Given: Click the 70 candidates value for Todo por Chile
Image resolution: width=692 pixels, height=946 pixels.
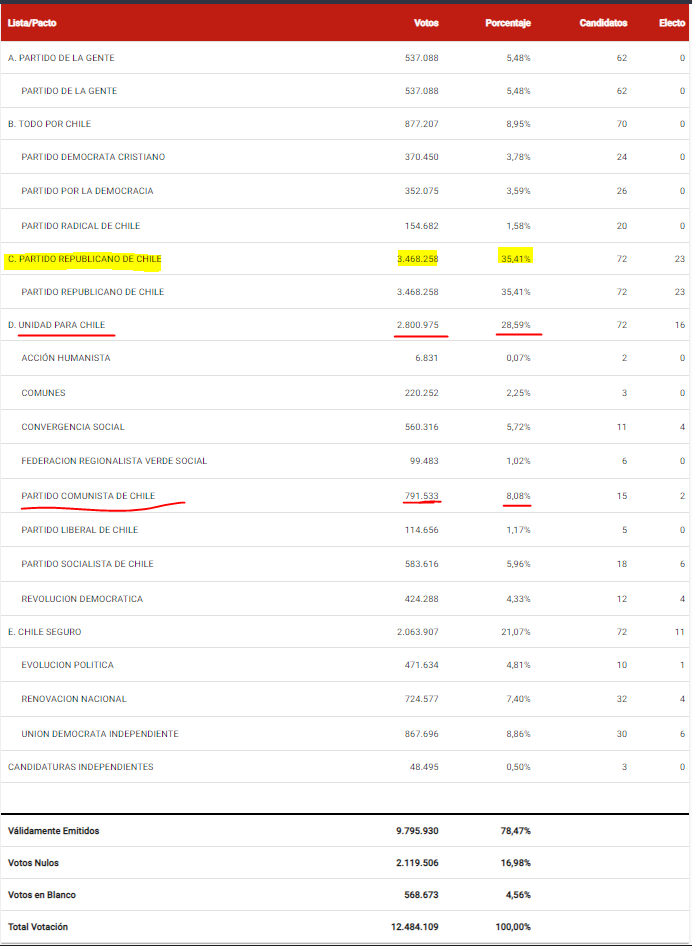Looking at the screenshot, I should click(x=622, y=124).
